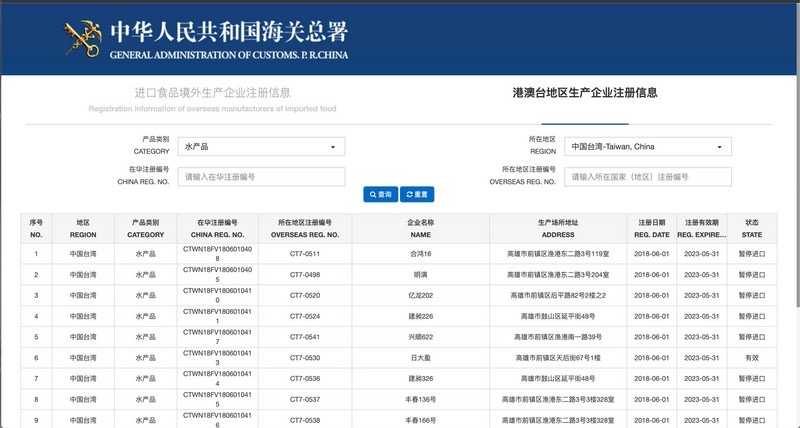Click enterprise name 丰春136号
Viewport: 800px width, 428px height.
(420, 399)
